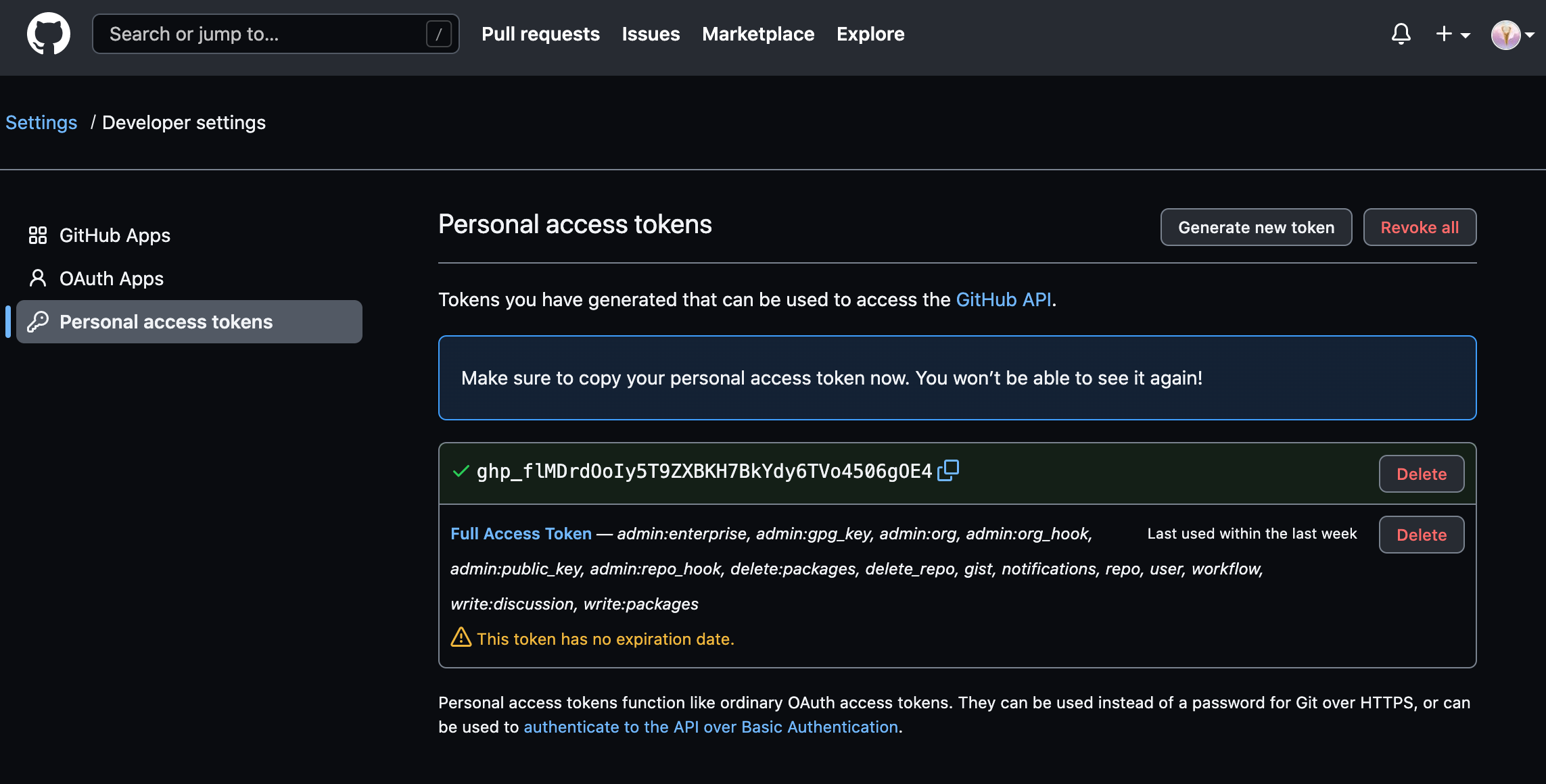The width and height of the screenshot is (1546, 784).
Task: Open the Full Access Token link
Action: pyautogui.click(x=521, y=533)
